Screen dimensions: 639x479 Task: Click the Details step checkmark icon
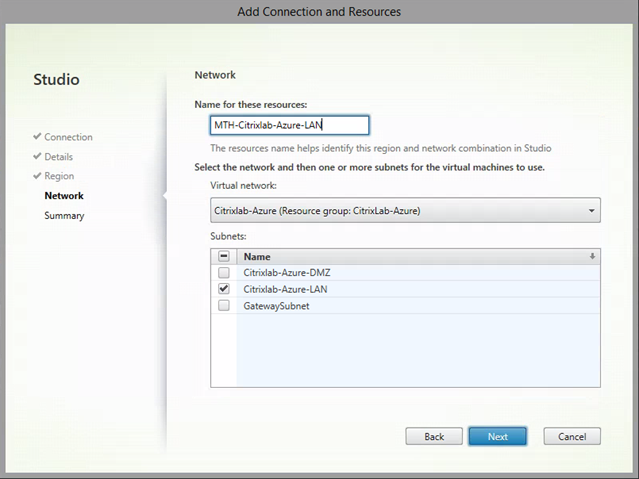click(37, 156)
